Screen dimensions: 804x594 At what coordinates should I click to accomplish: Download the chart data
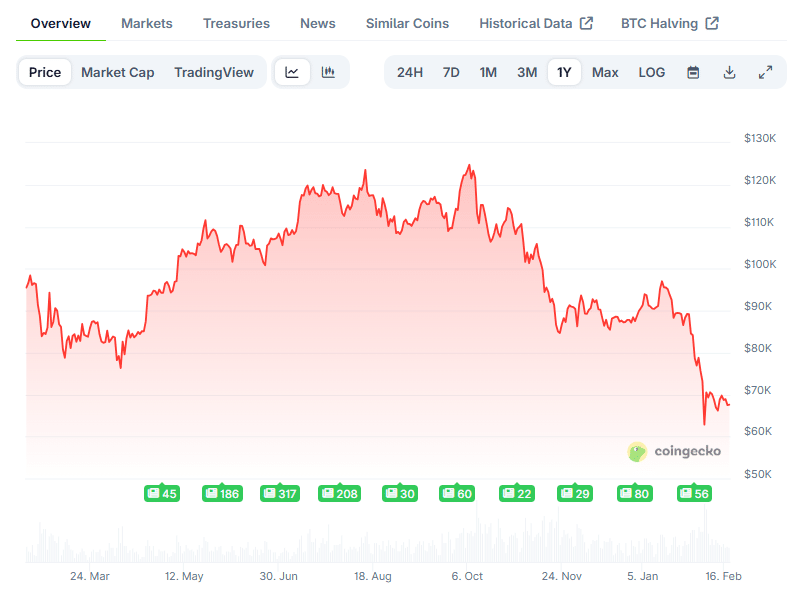(x=729, y=71)
